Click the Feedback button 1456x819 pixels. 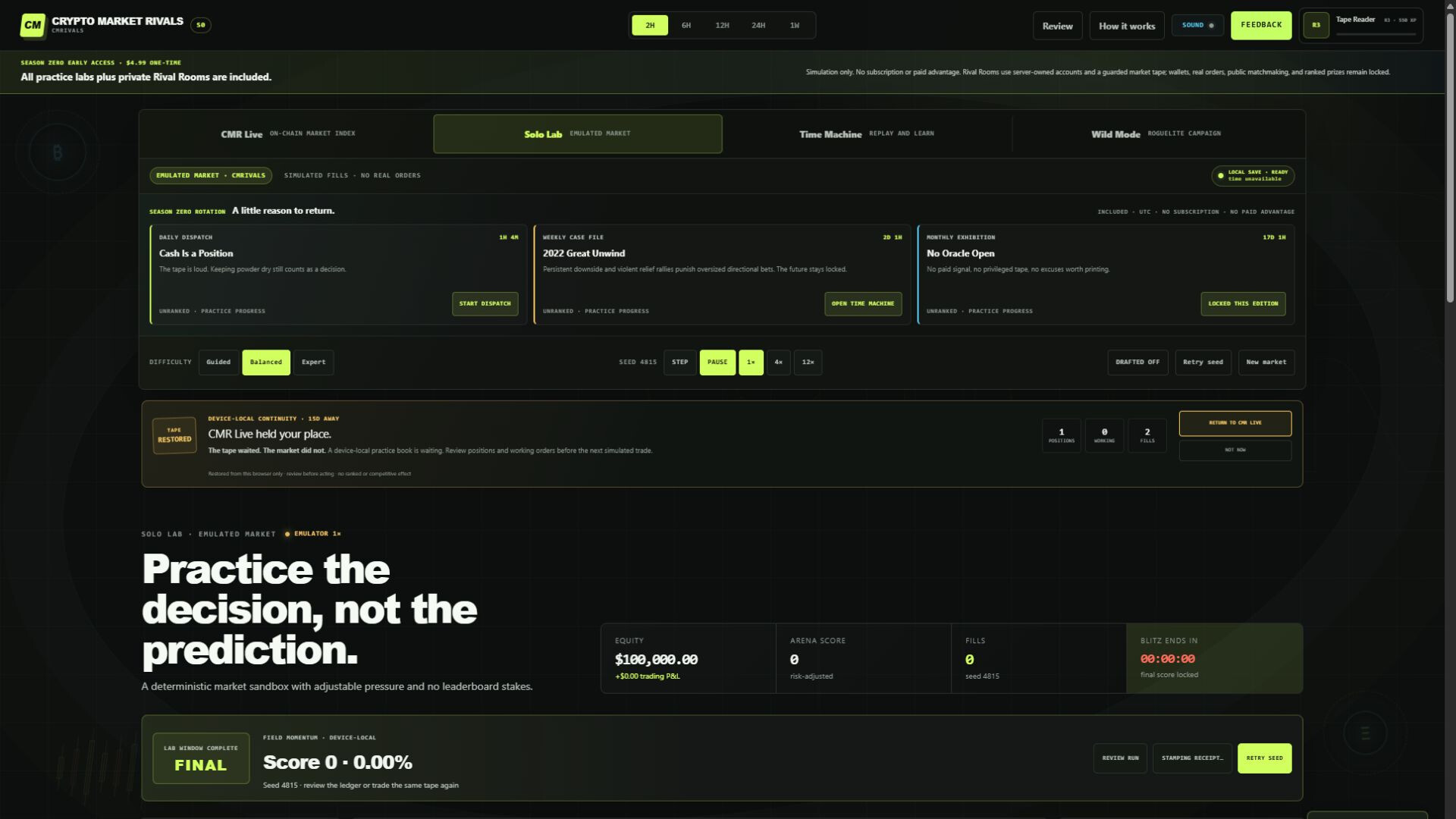click(1261, 25)
